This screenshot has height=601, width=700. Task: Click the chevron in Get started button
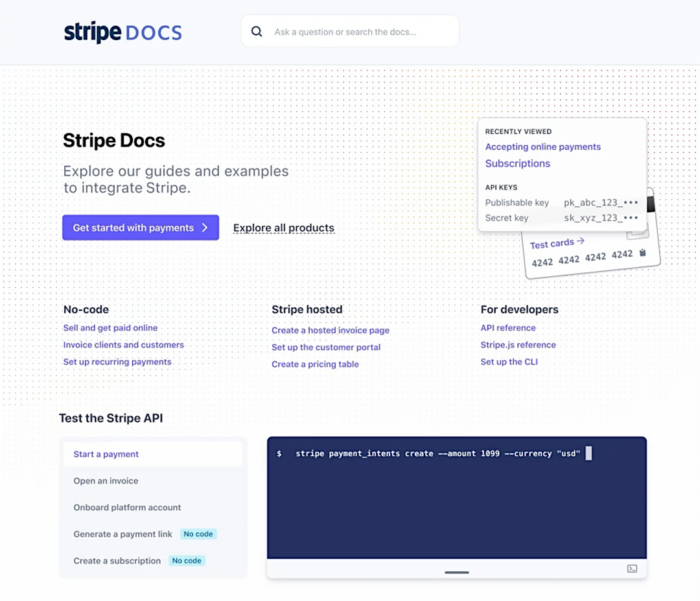[205, 228]
